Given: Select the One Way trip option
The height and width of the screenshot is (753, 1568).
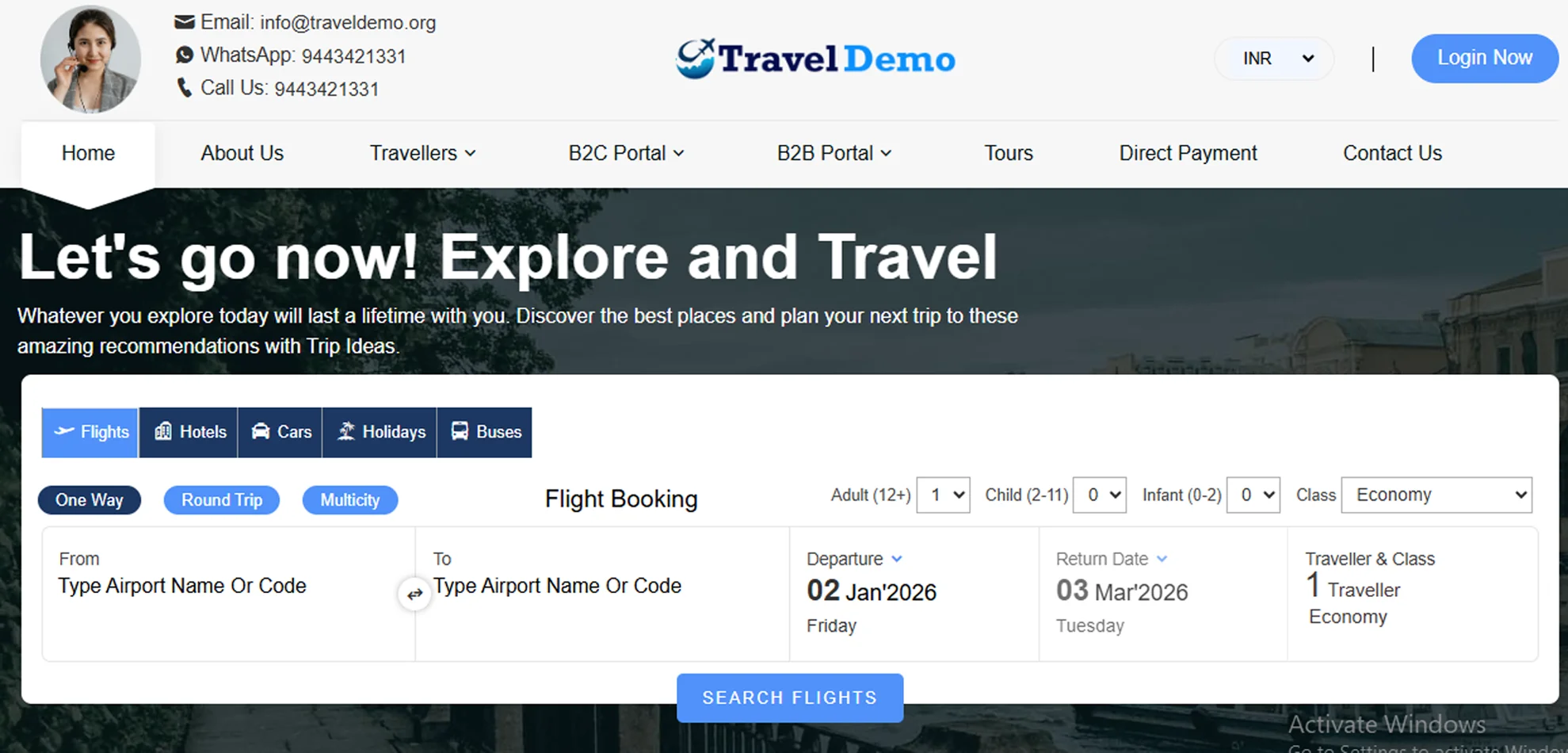Looking at the screenshot, I should point(89,499).
